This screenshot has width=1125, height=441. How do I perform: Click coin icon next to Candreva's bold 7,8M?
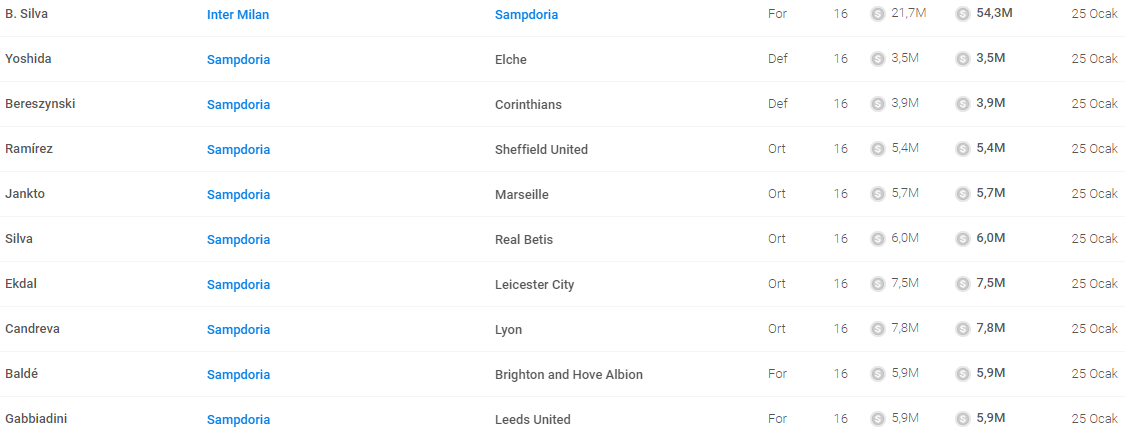coord(963,329)
